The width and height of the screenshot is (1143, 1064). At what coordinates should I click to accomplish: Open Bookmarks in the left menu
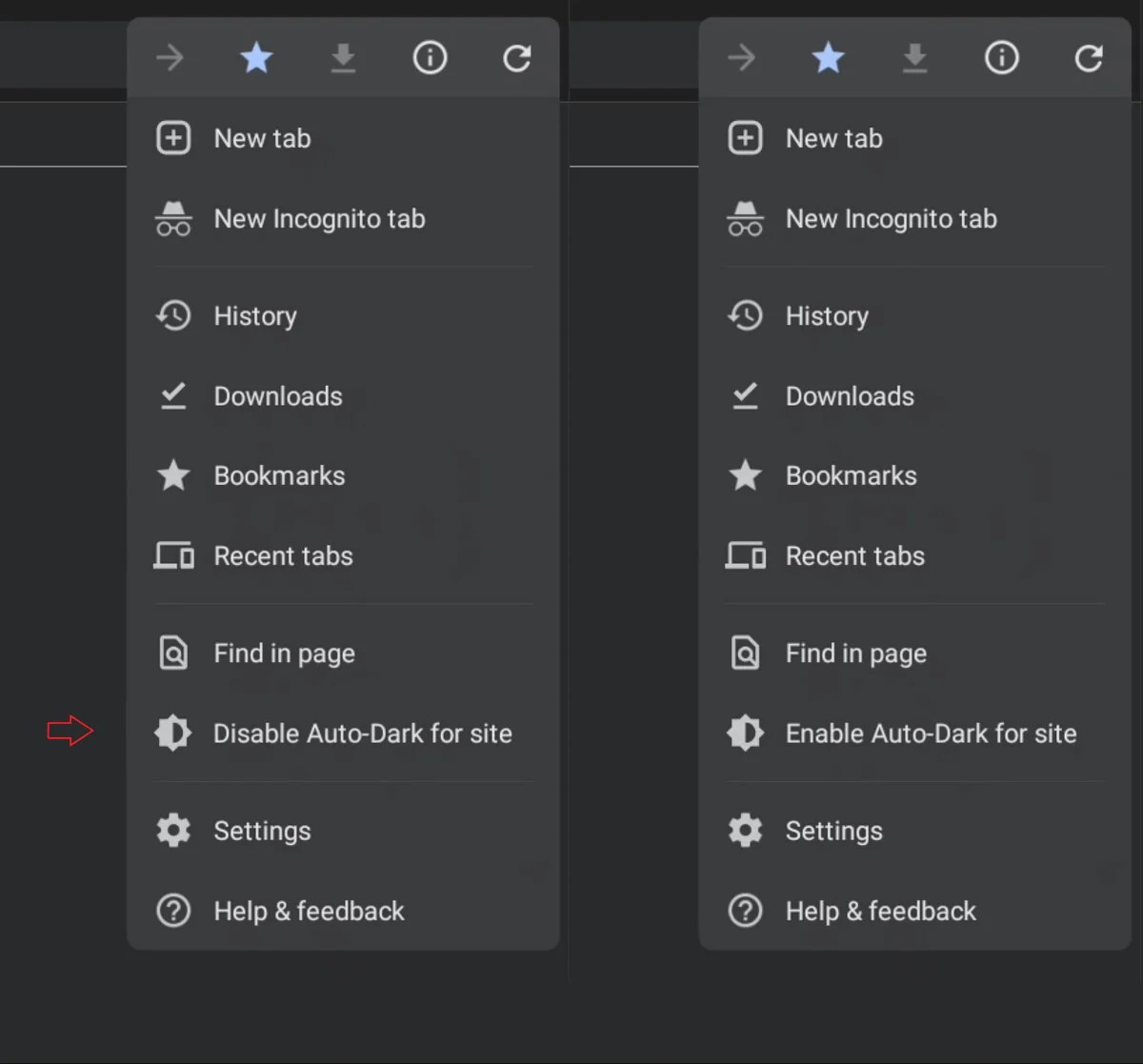pos(343,475)
